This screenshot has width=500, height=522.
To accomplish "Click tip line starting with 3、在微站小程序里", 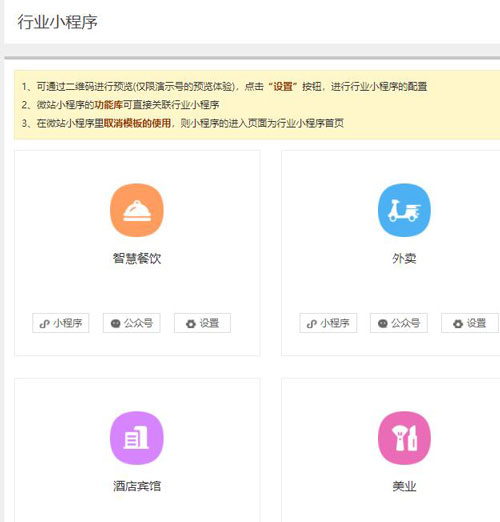I will [182, 123].
